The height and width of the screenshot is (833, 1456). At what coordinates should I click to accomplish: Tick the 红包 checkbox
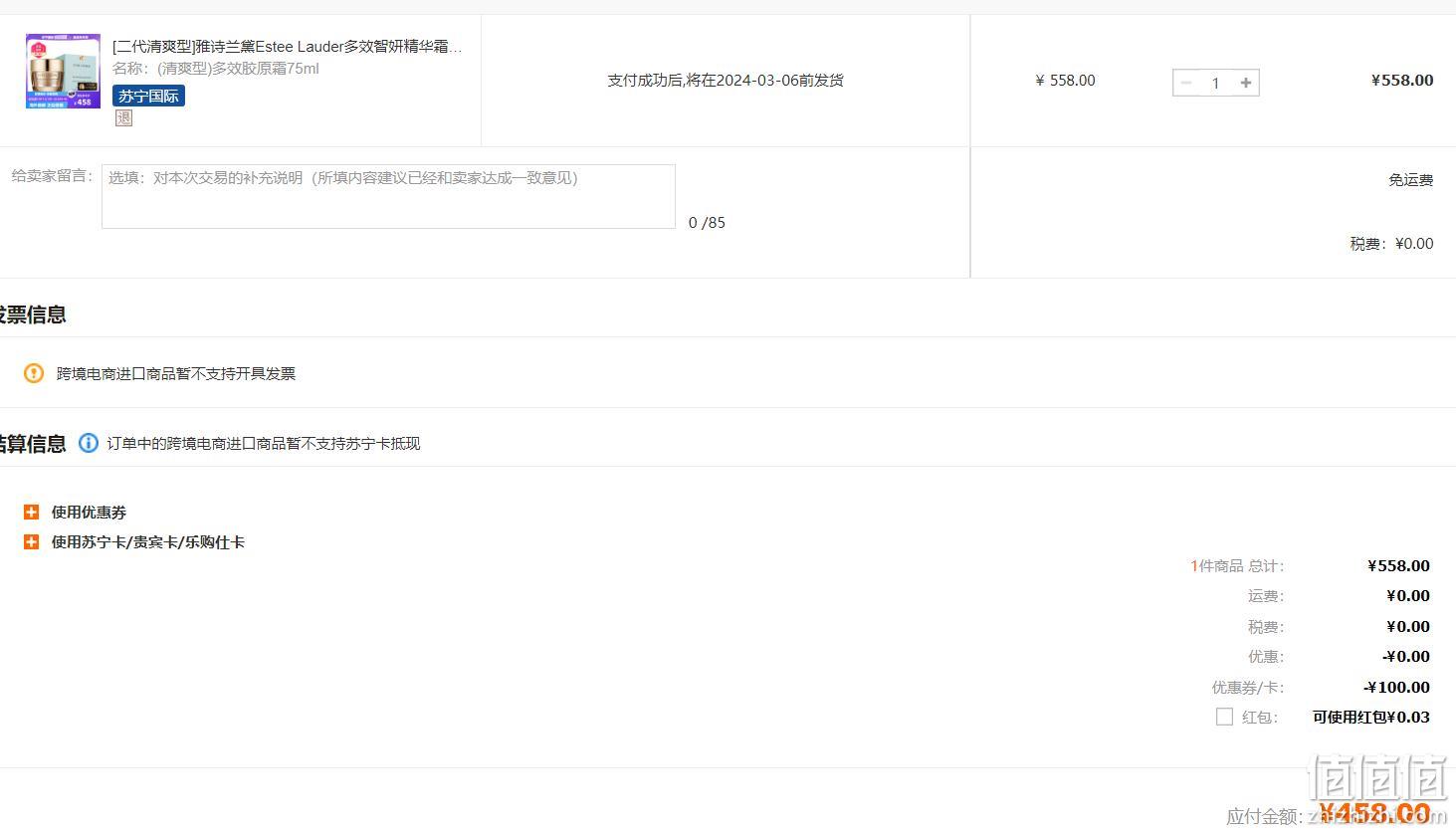(1224, 717)
